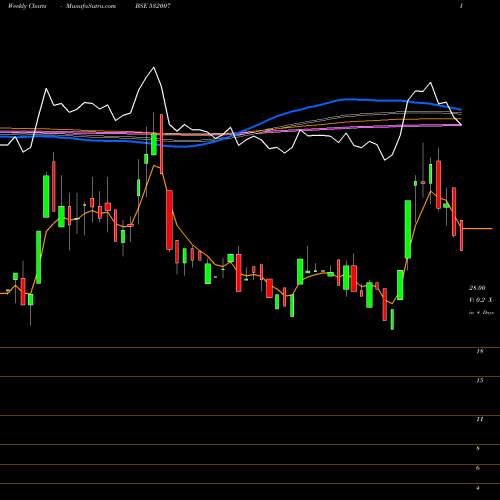Click the tallest green candle before the final peak
Image resolution: width=500 pixels, height=500 pixels.
click(408, 229)
